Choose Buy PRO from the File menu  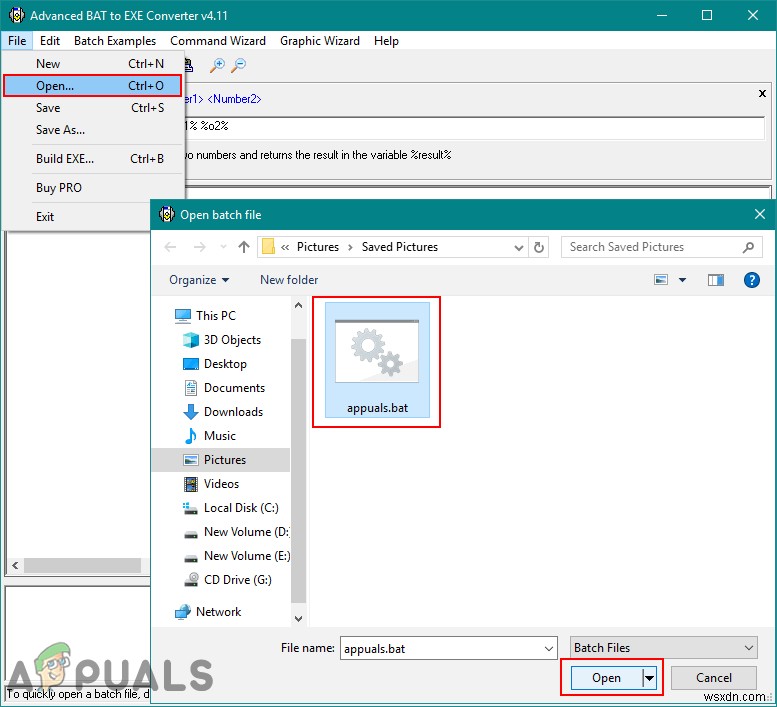click(x=94, y=188)
